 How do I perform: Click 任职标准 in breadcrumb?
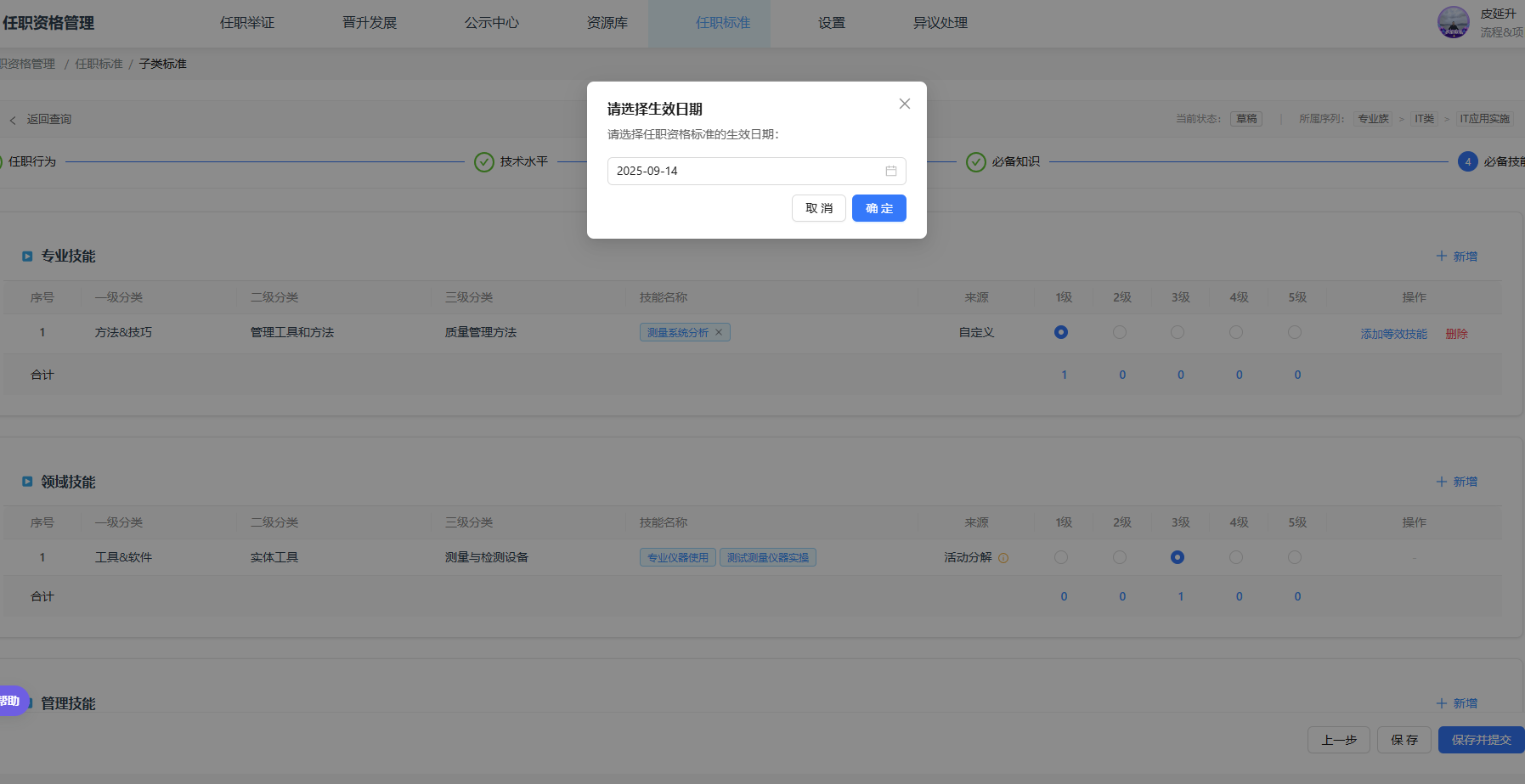99,64
